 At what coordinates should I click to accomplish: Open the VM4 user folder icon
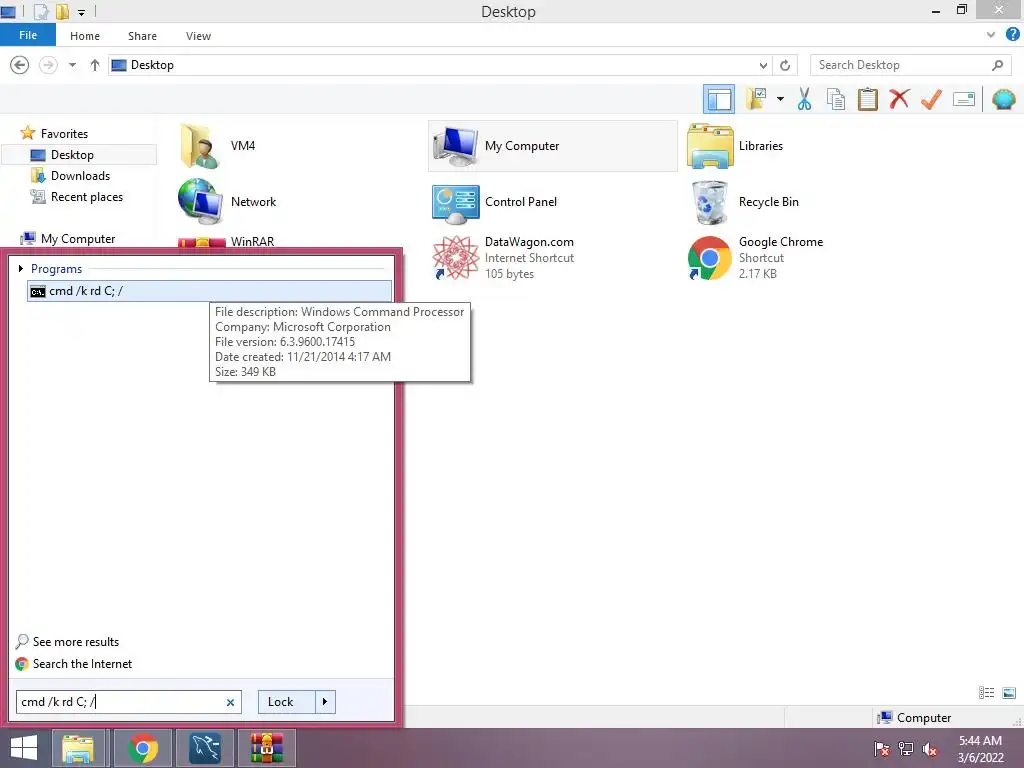(x=199, y=146)
